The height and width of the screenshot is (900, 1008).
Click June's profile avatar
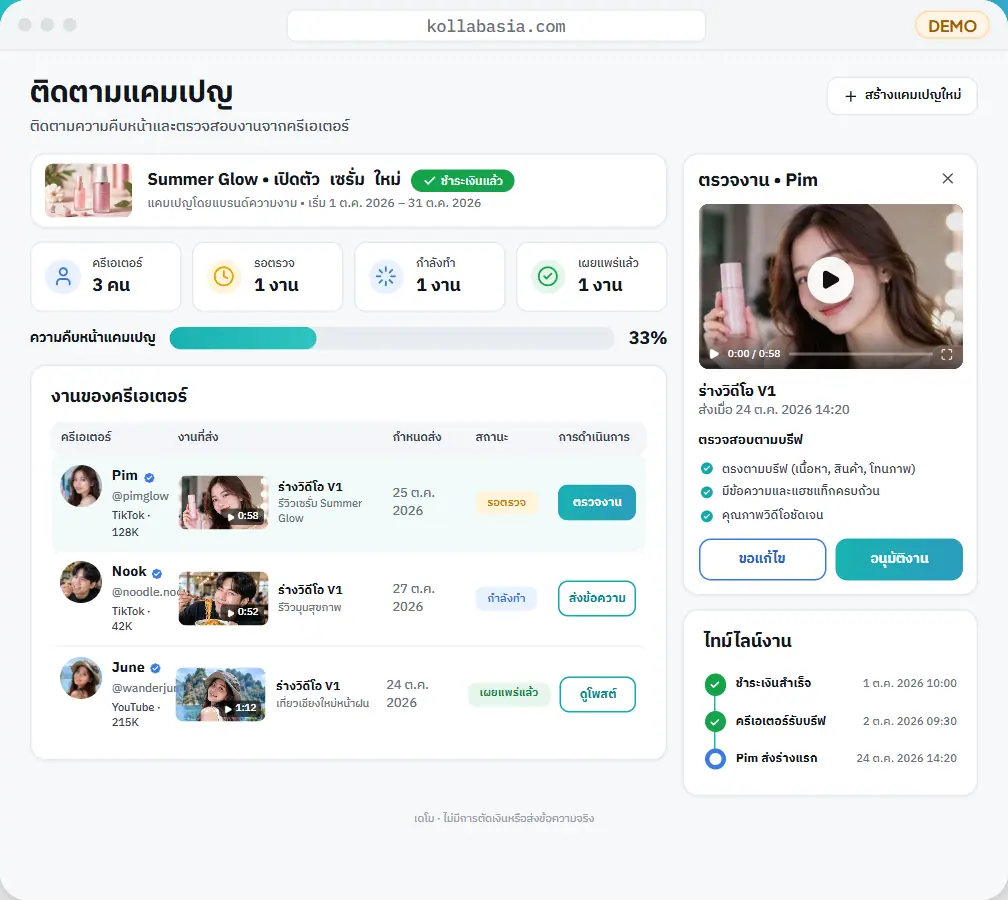click(81, 678)
